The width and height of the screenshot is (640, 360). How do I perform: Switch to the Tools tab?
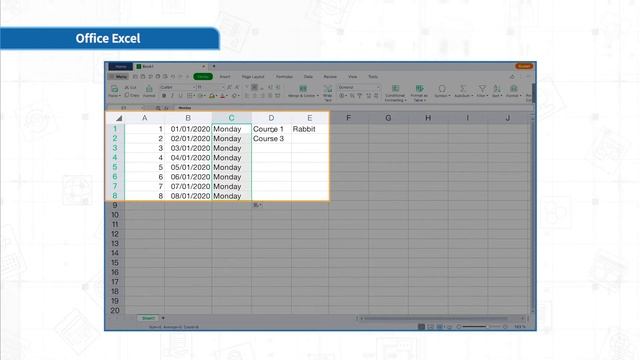coord(373,77)
